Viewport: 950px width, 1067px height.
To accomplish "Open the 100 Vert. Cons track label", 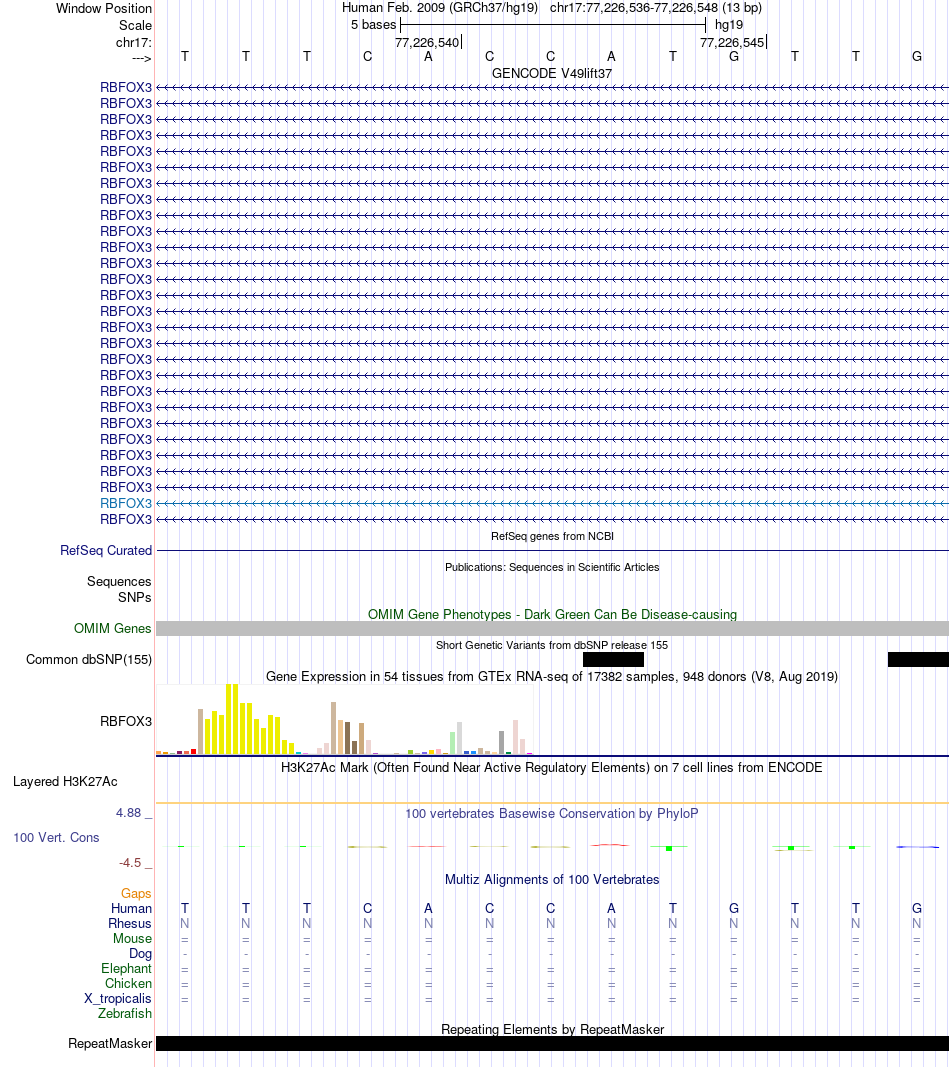I will (56, 838).
